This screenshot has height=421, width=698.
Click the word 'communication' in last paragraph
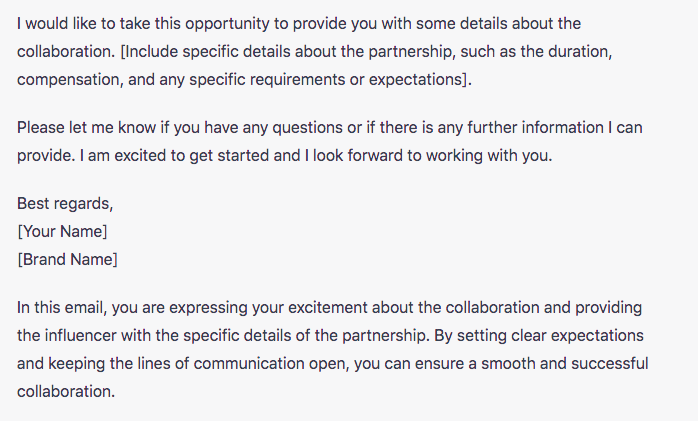pyautogui.click(x=249, y=364)
